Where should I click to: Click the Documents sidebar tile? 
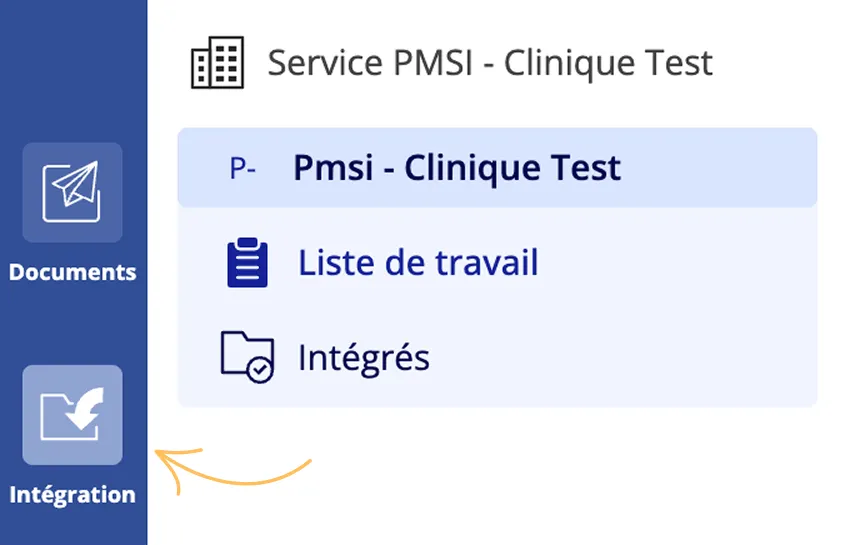(72, 192)
